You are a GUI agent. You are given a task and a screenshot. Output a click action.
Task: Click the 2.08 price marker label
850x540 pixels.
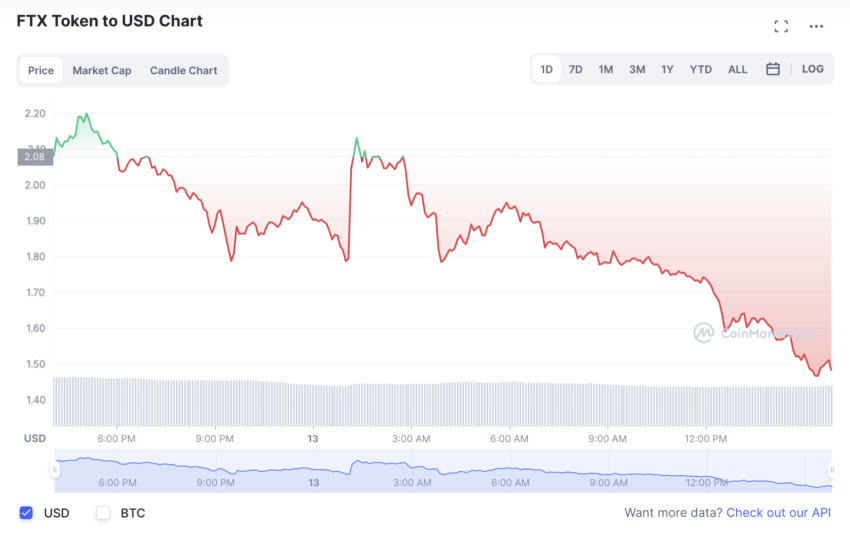click(35, 156)
